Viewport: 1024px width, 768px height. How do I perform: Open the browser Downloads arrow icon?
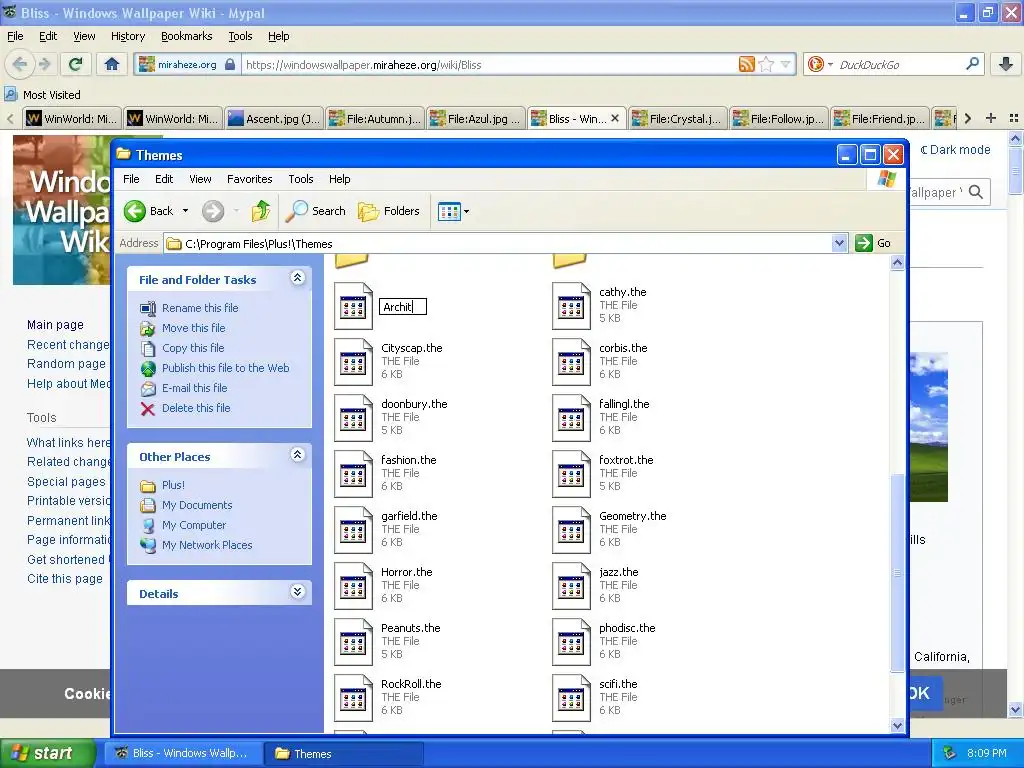(1006, 64)
